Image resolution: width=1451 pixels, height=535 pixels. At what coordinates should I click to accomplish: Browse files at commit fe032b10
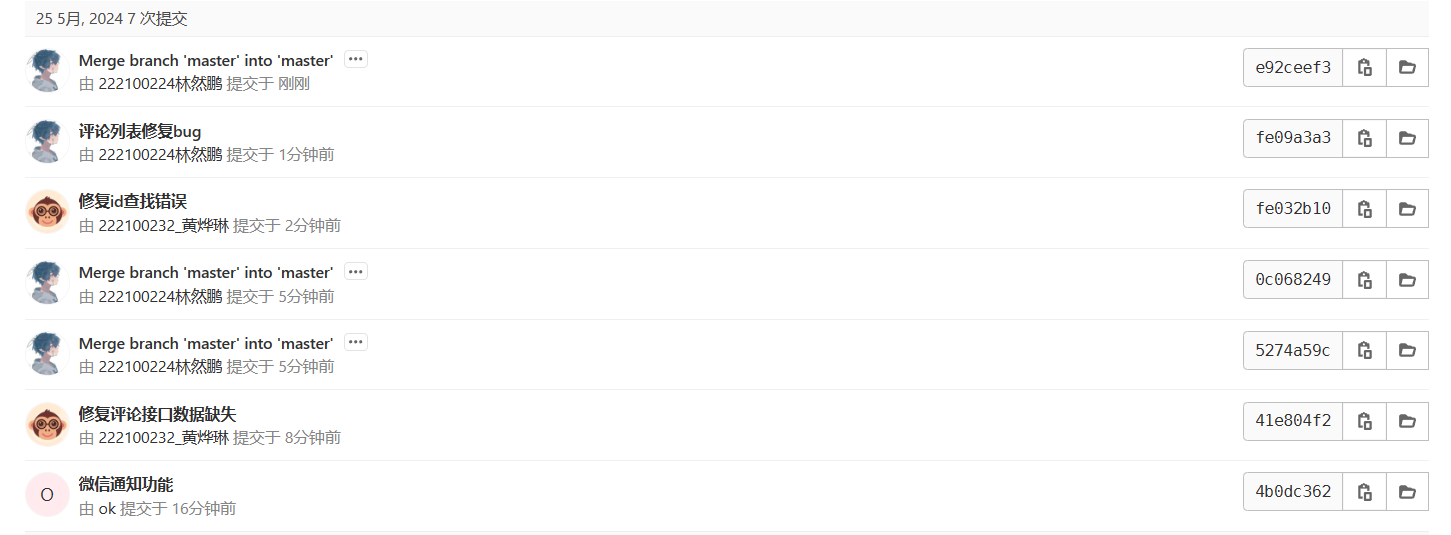1407,209
